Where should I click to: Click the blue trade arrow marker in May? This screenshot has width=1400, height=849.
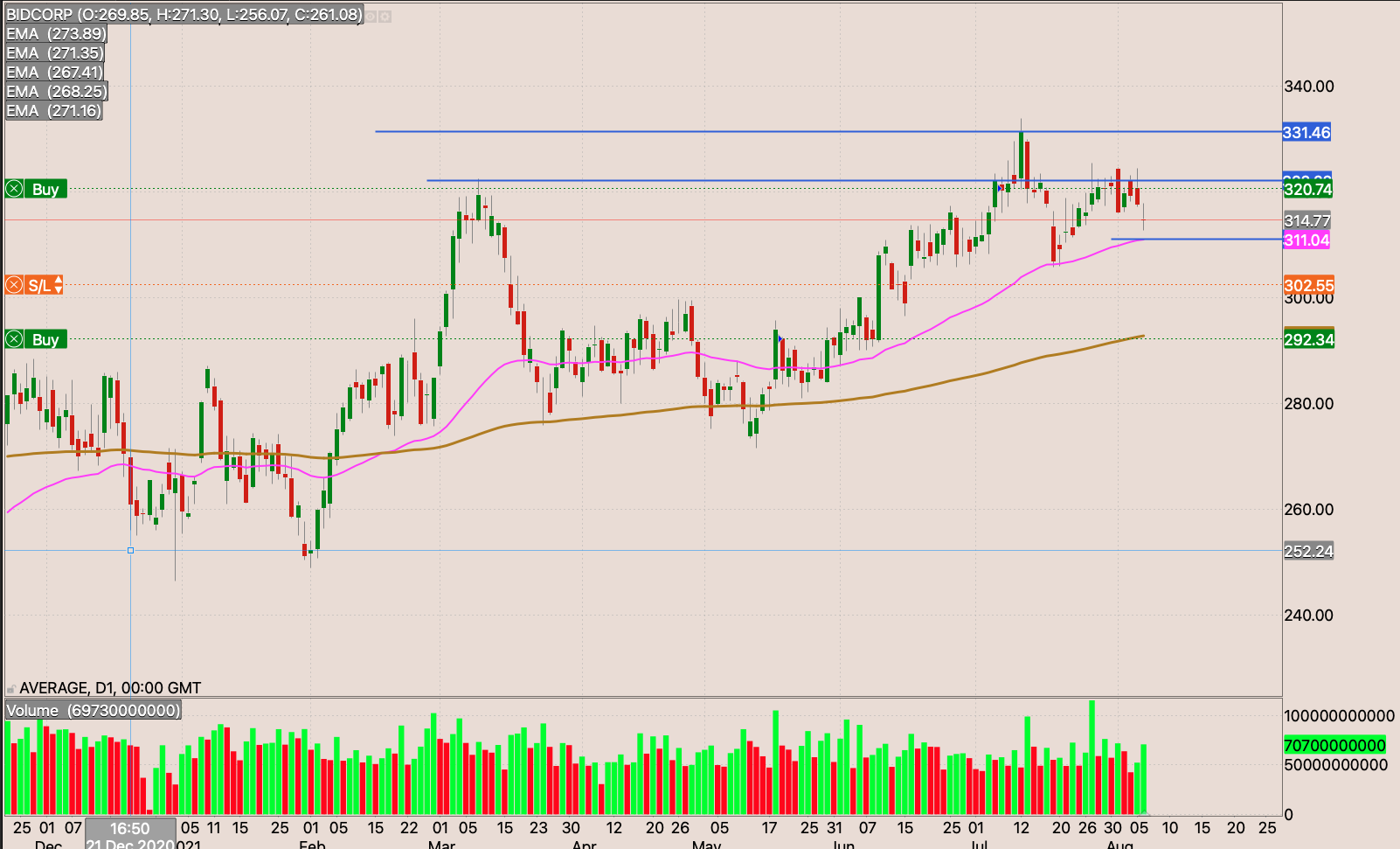tap(780, 338)
